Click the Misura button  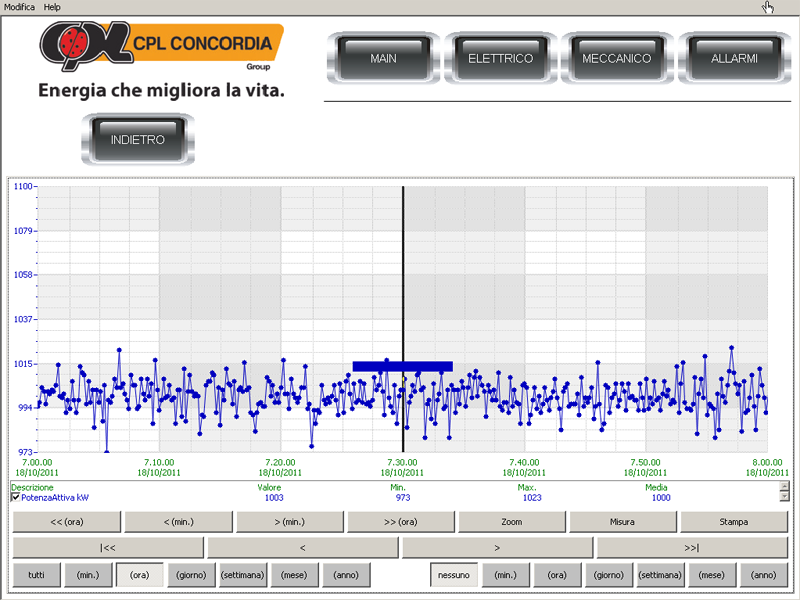point(622,522)
